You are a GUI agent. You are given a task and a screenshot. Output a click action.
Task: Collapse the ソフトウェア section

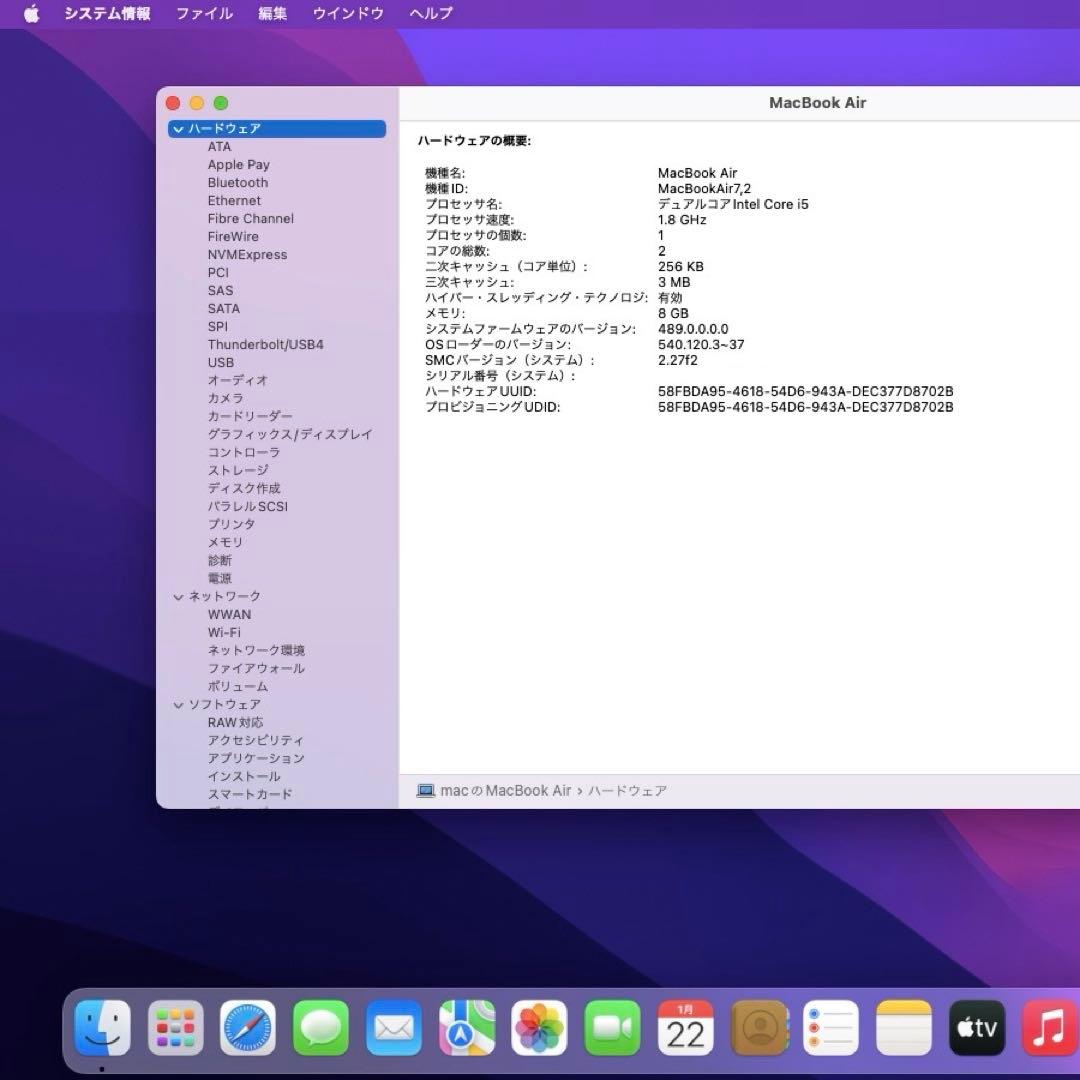[x=177, y=704]
